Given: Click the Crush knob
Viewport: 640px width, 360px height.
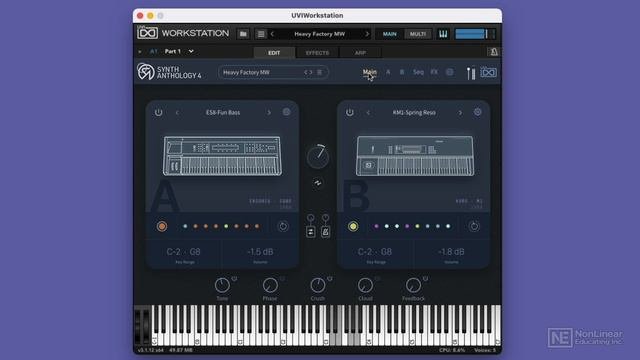Looking at the screenshot, I should pyautogui.click(x=318, y=285).
